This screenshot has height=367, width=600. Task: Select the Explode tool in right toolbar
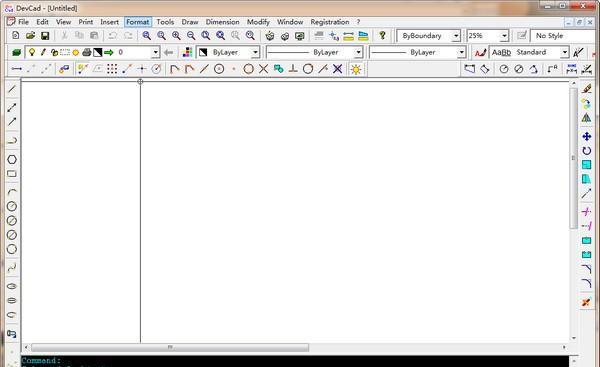[587, 302]
